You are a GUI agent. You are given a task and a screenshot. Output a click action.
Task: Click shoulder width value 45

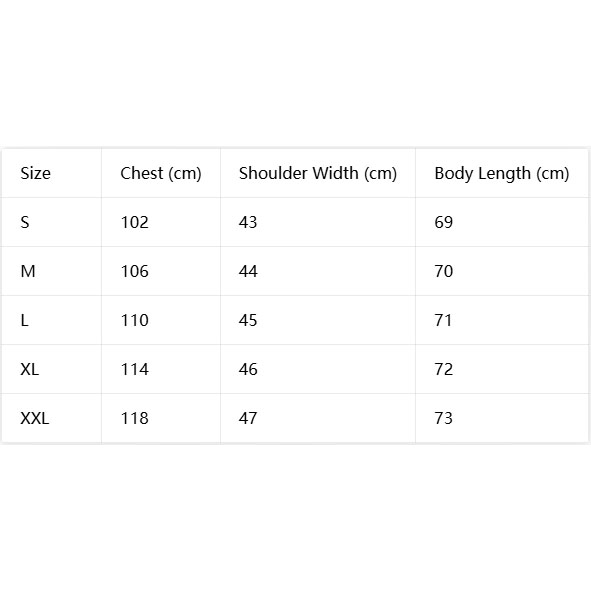pos(248,320)
